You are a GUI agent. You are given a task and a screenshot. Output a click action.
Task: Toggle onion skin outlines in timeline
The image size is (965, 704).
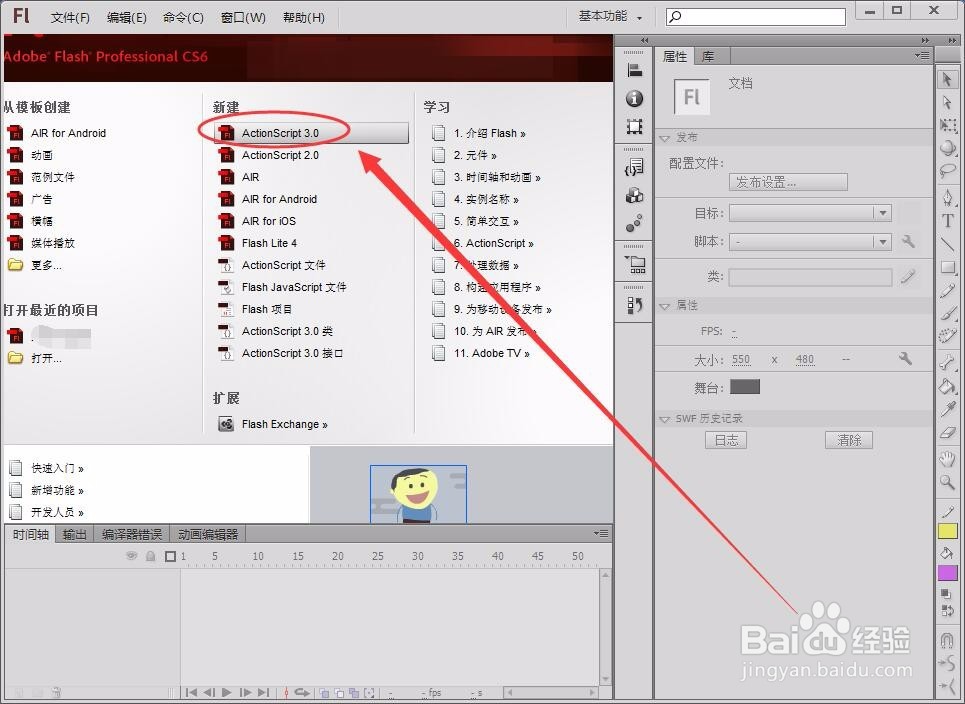tap(338, 693)
